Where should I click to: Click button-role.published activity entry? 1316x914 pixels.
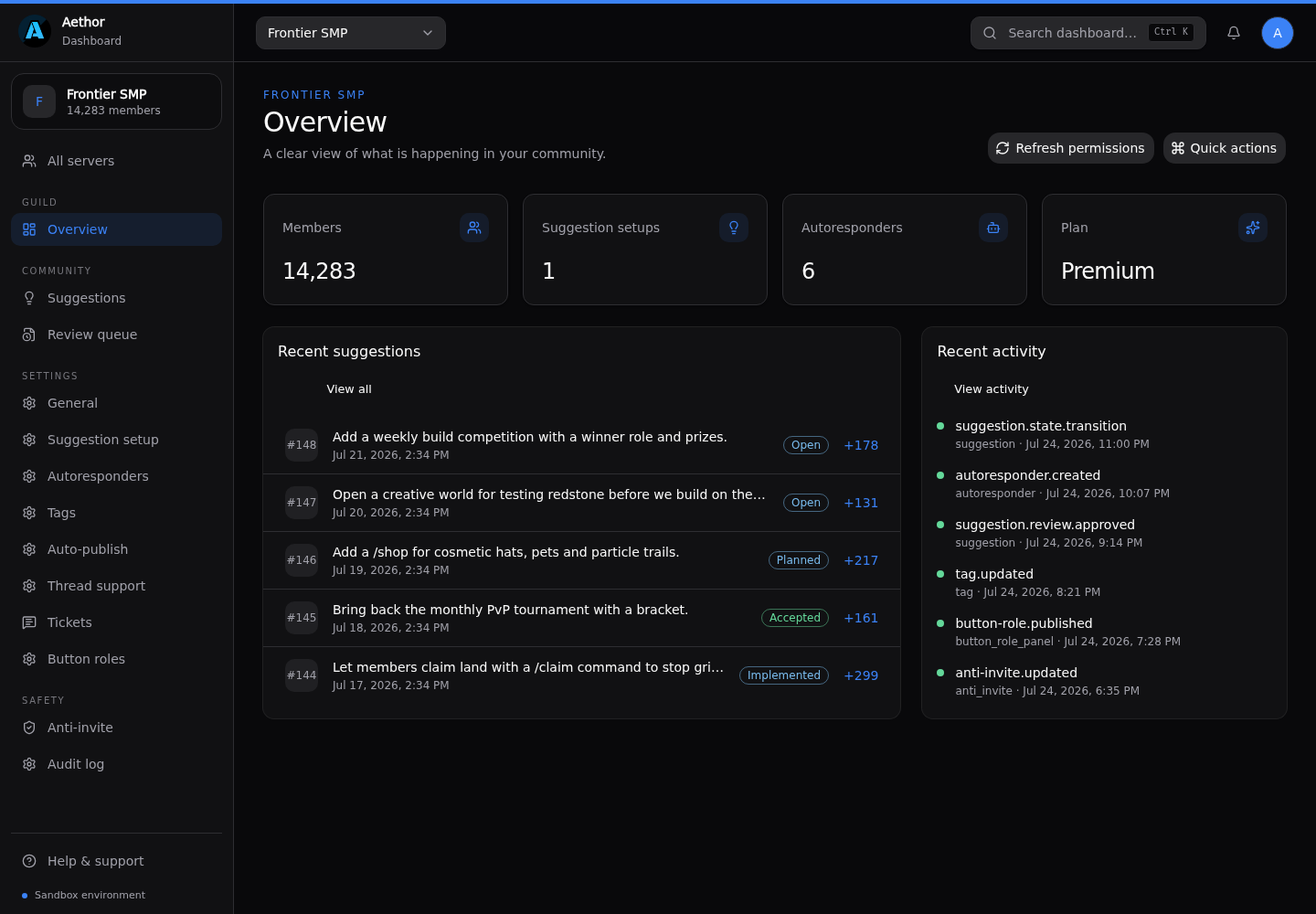[1104, 632]
